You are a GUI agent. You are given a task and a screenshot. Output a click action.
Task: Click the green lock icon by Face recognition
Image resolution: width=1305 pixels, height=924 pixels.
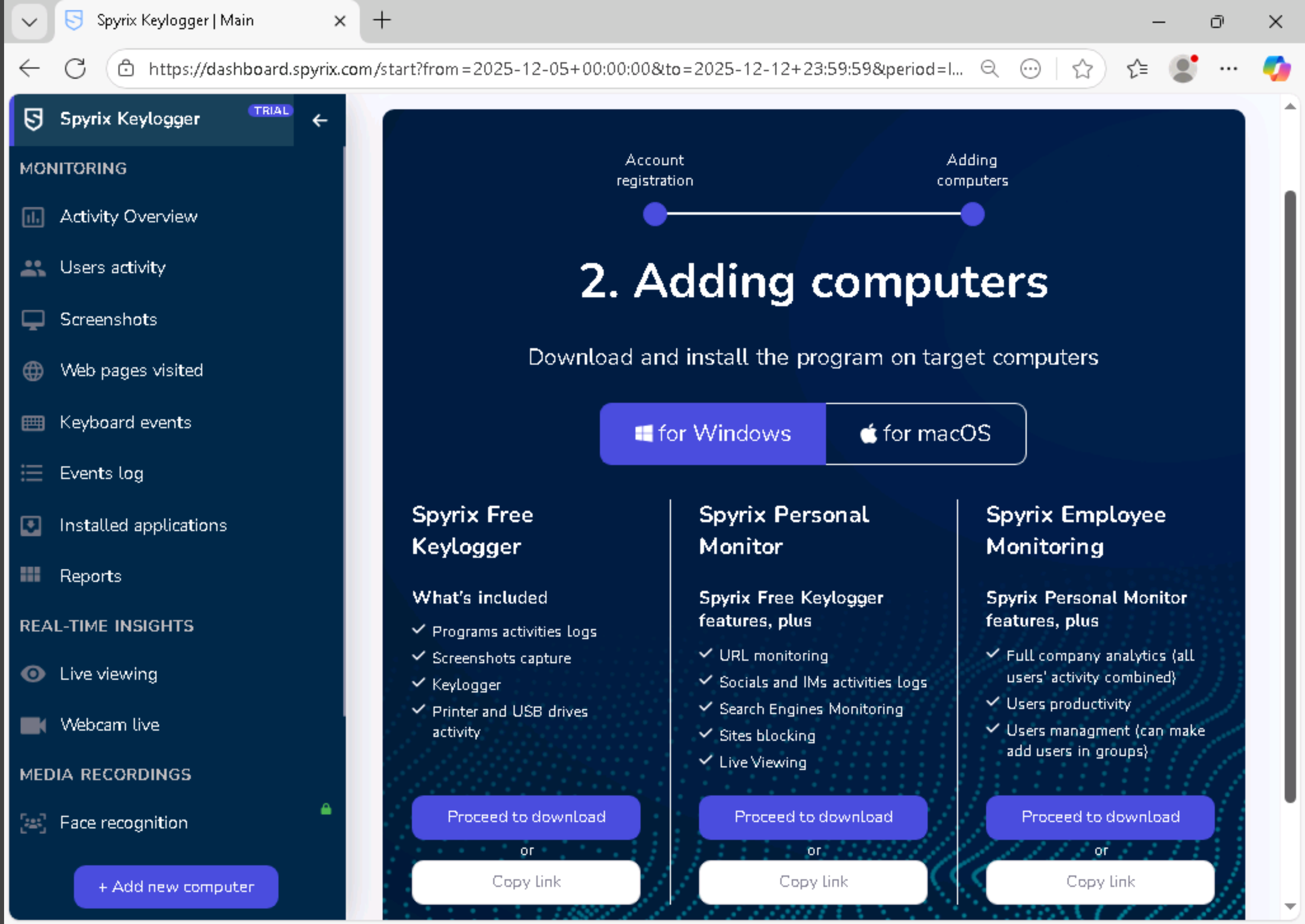tap(326, 809)
